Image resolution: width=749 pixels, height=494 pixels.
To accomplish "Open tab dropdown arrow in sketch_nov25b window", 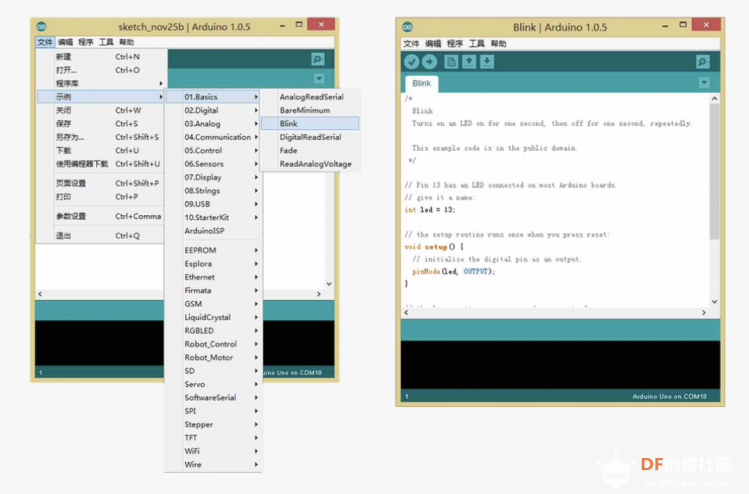I will (319, 78).
